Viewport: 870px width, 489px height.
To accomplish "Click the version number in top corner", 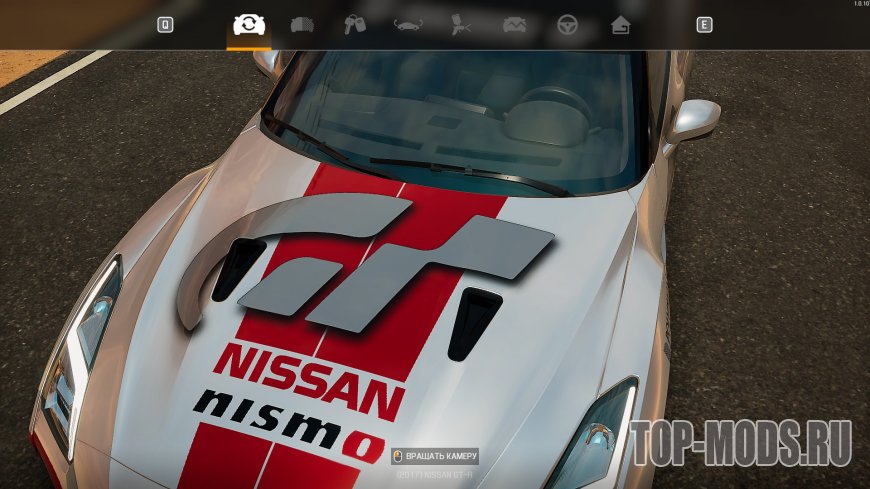I will tap(859, 4).
